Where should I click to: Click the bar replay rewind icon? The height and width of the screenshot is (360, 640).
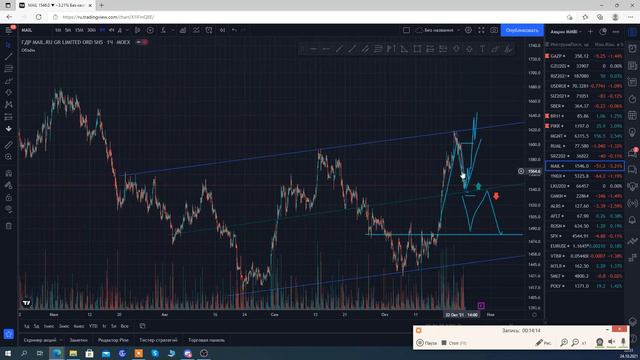click(x=222, y=30)
